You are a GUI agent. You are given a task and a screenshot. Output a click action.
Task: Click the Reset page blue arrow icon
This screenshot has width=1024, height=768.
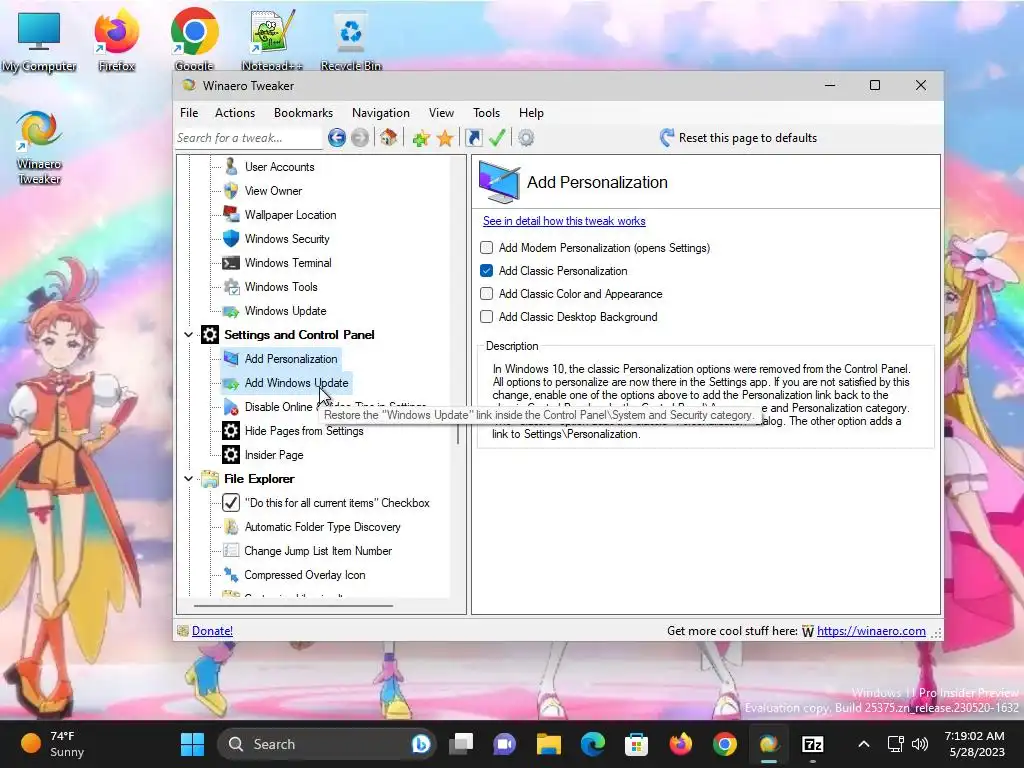pos(666,138)
